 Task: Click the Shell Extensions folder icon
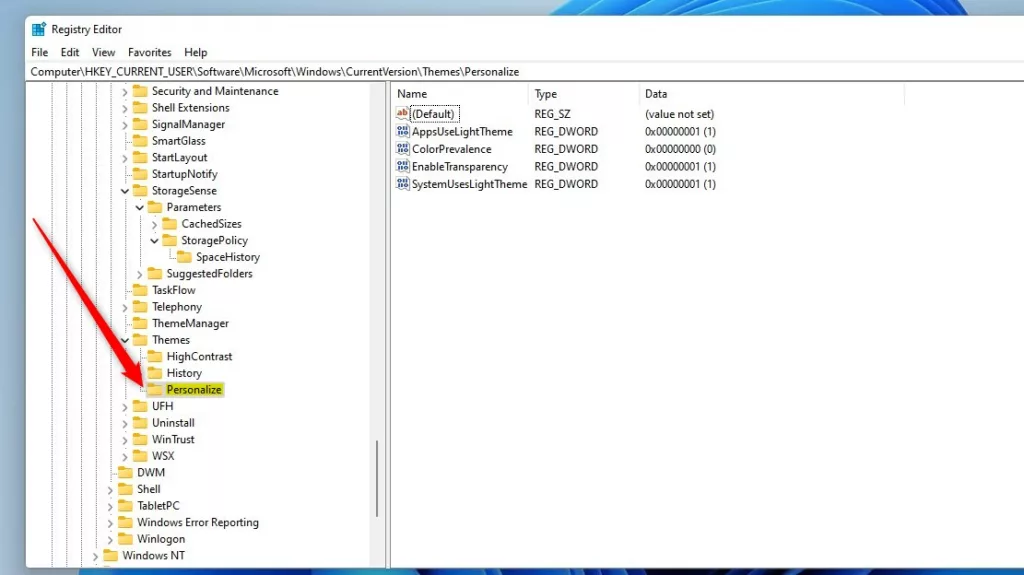coord(140,108)
